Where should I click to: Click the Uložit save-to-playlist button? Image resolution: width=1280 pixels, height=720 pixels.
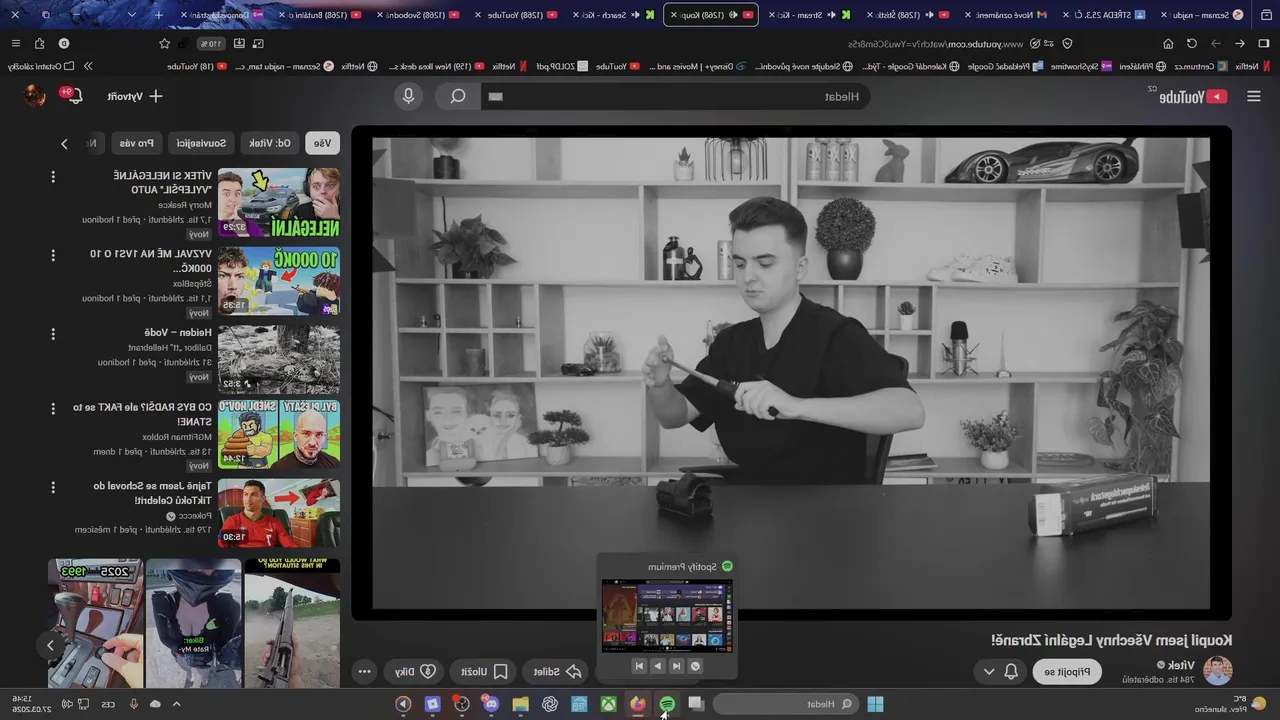(485, 671)
